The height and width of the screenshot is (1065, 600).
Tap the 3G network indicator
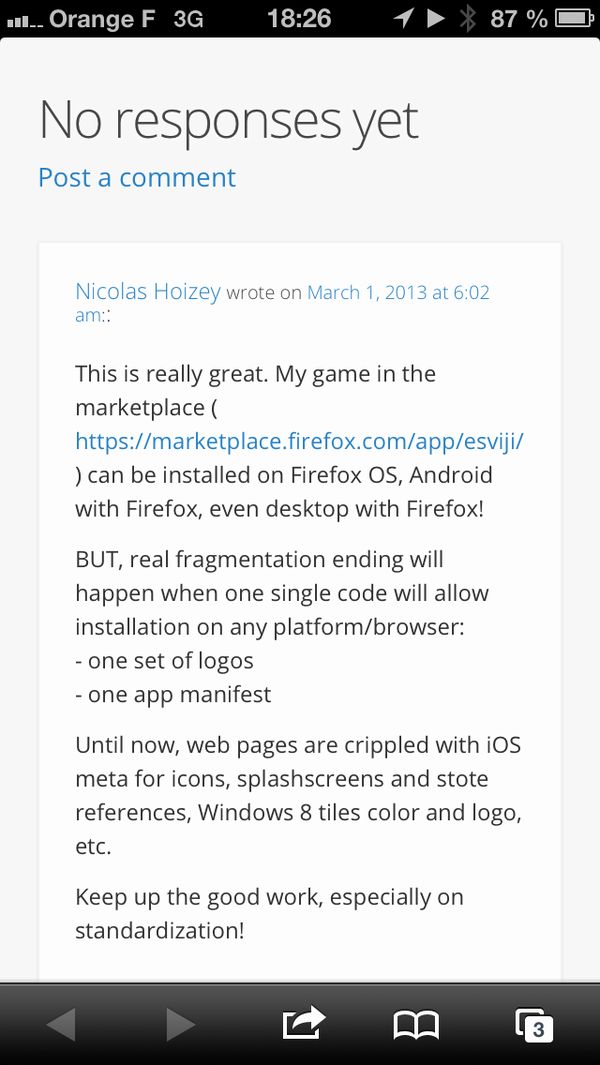click(187, 18)
